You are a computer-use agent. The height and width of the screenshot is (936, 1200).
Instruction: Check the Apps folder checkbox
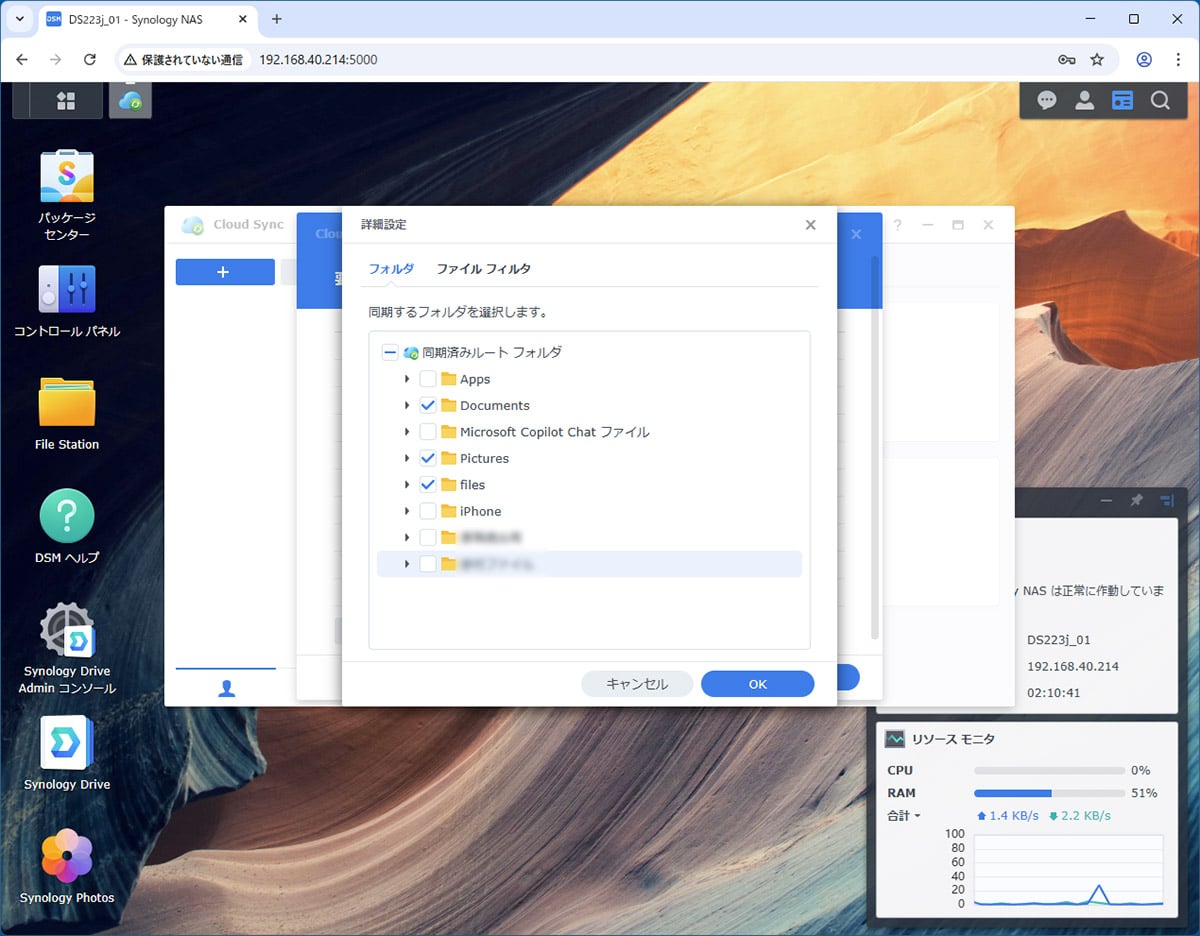click(428, 379)
